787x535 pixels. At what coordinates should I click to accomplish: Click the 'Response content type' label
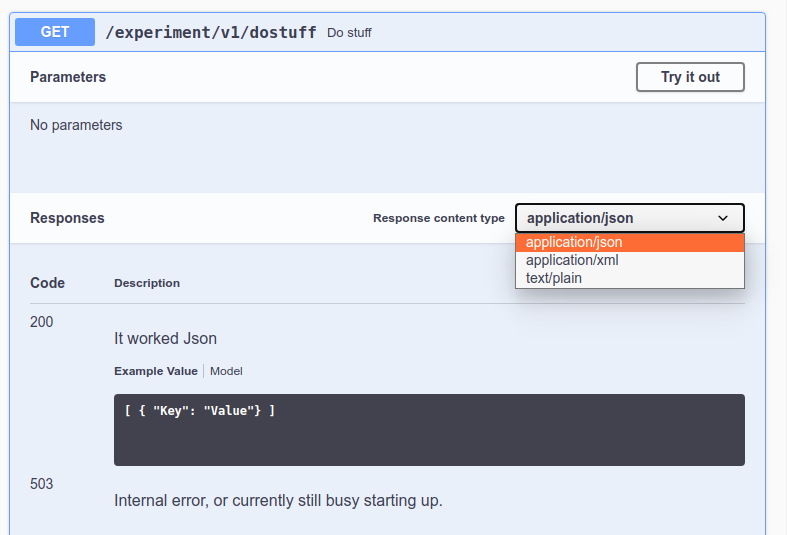click(439, 218)
